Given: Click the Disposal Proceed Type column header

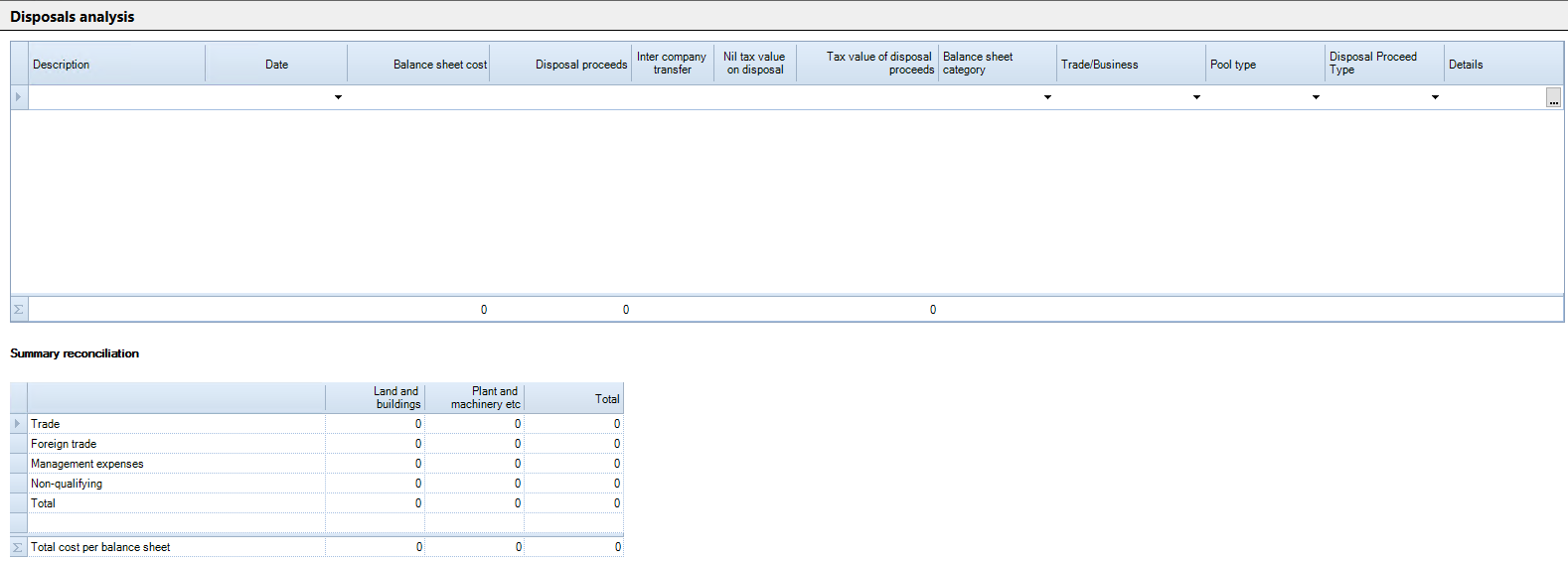Looking at the screenshot, I should coord(1385,65).
